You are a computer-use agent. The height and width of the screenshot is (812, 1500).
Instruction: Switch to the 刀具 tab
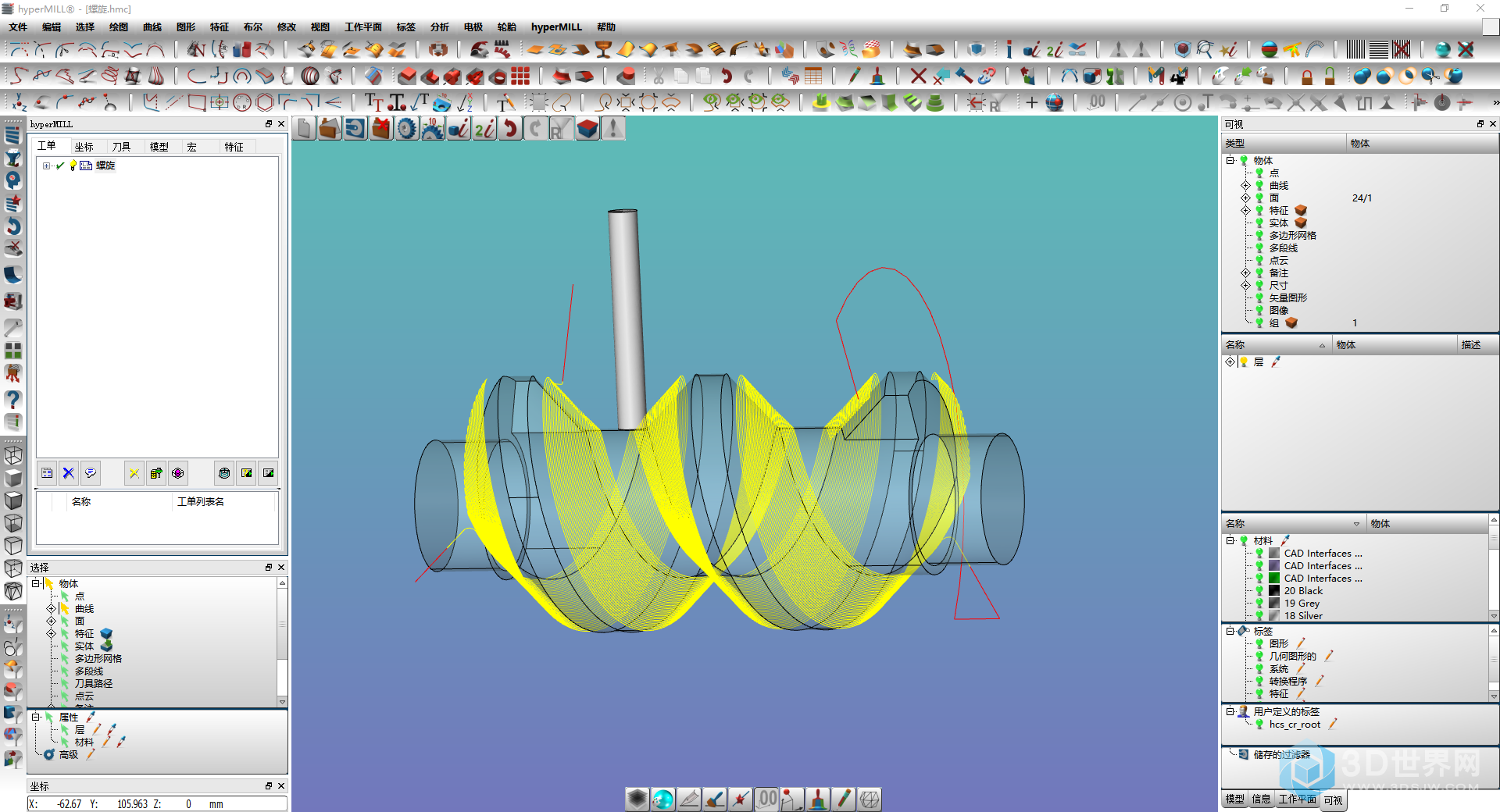122,147
